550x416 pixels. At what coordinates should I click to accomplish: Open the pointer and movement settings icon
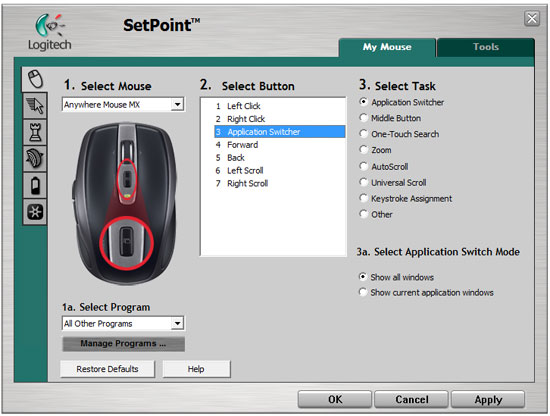click(x=35, y=105)
